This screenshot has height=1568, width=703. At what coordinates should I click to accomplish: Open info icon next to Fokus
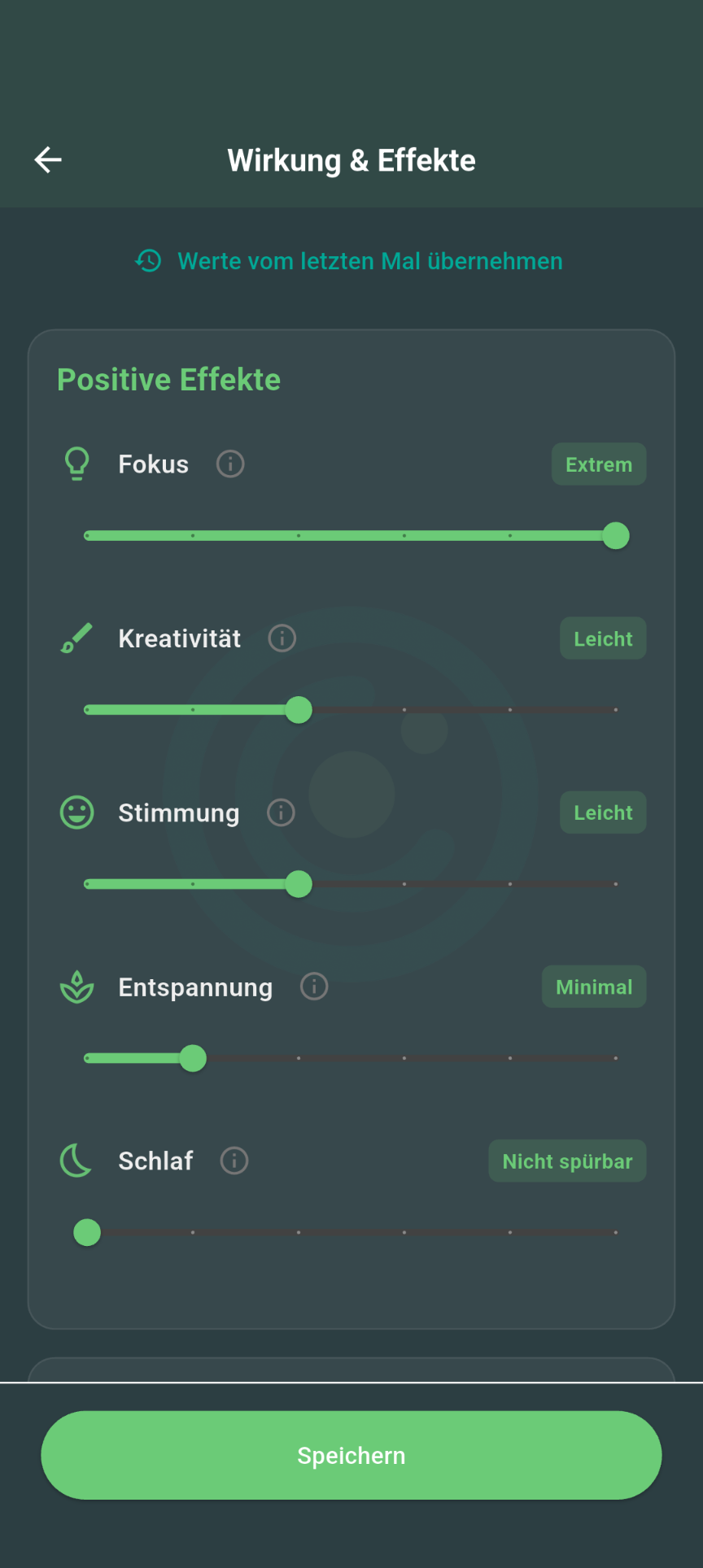[230, 464]
